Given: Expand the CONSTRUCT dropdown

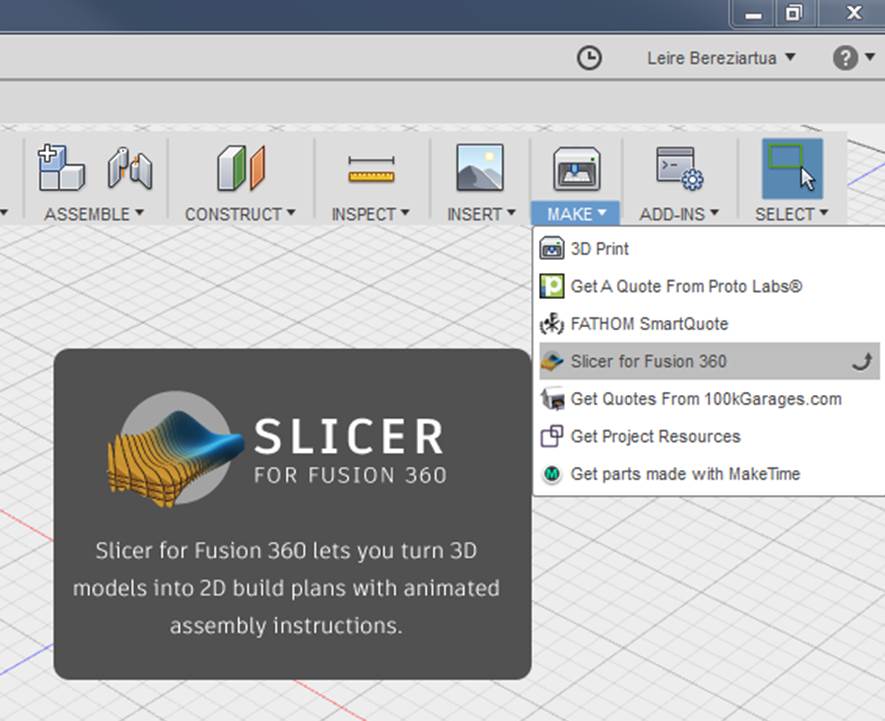Looking at the screenshot, I should (240, 214).
